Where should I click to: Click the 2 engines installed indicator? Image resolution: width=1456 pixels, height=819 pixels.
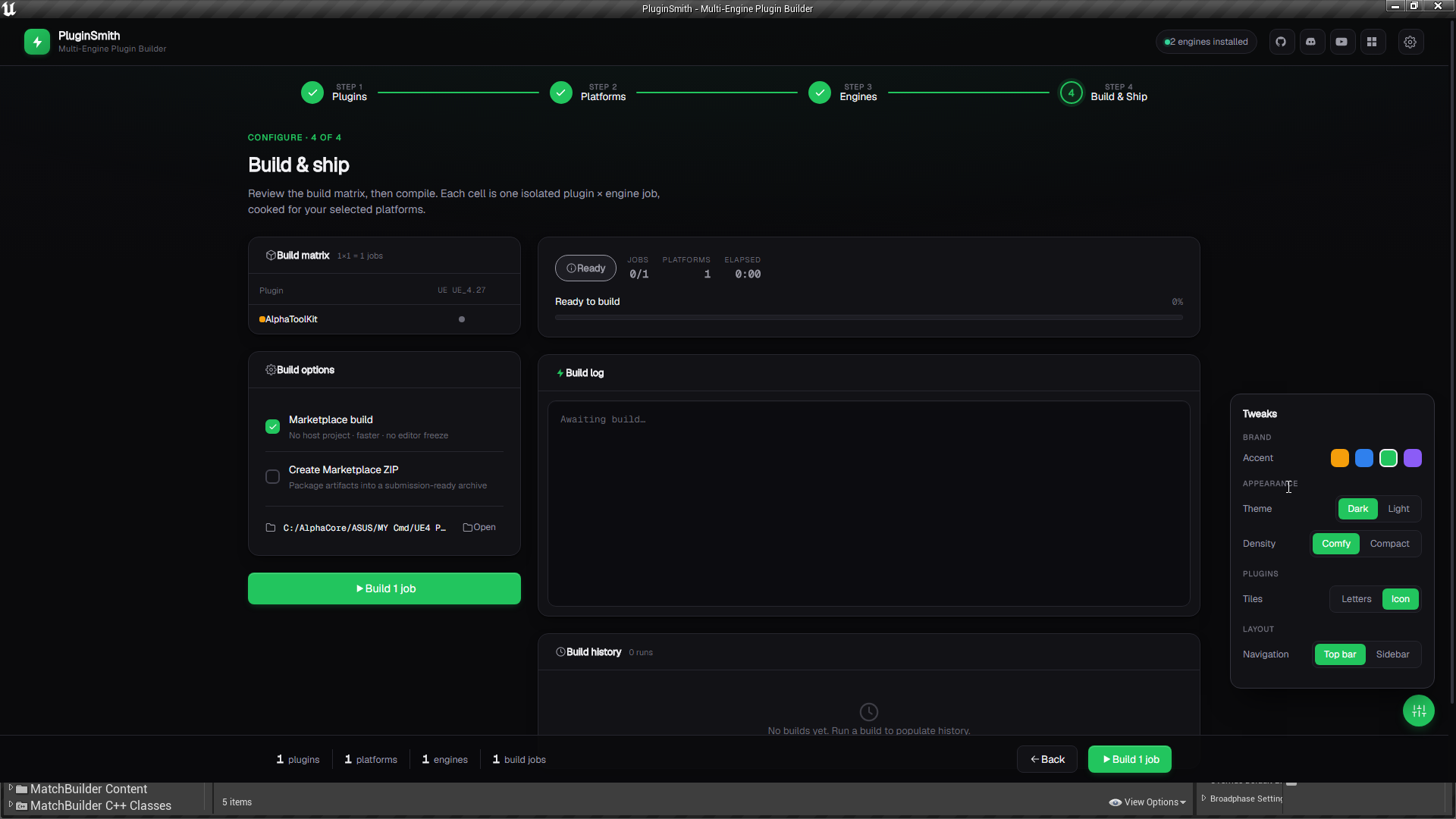1206,42
